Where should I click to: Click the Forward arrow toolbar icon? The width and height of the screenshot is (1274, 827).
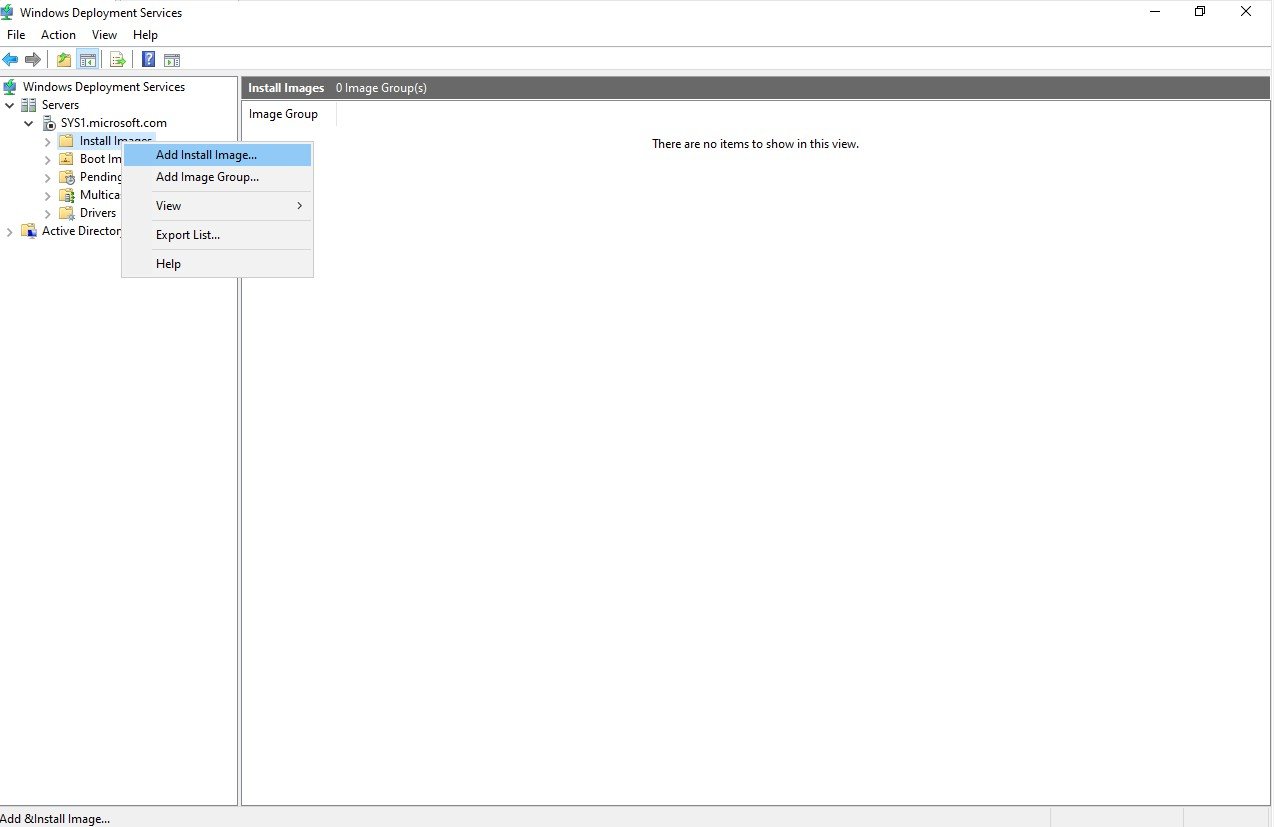point(33,60)
